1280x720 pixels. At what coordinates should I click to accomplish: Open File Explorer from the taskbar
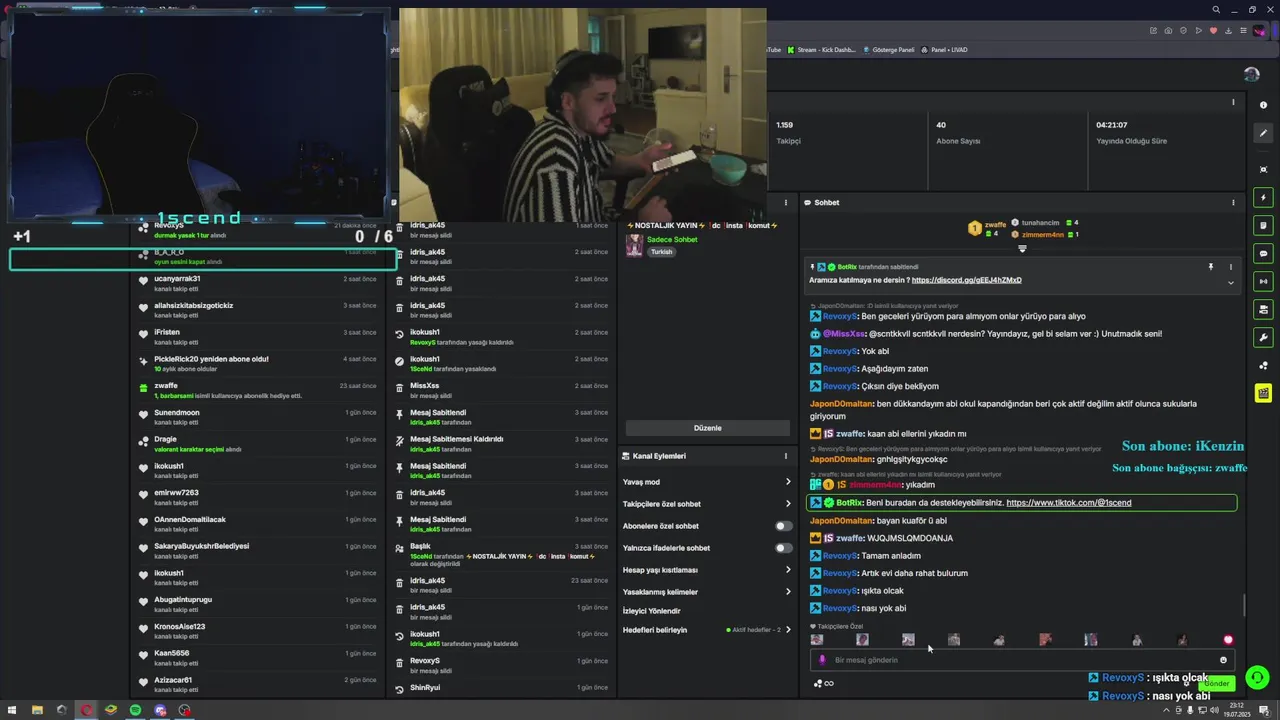[37, 710]
